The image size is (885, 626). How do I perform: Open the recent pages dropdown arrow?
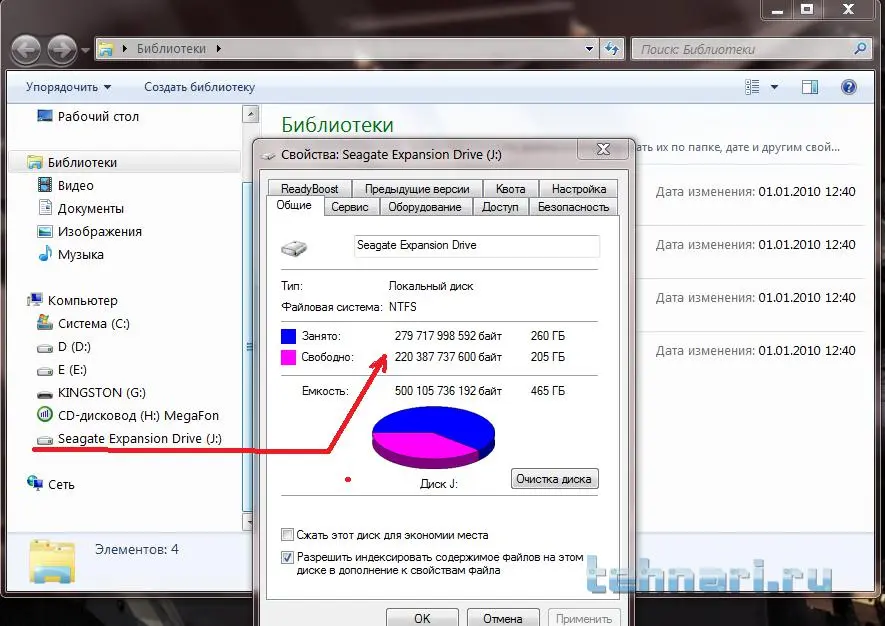coord(85,50)
